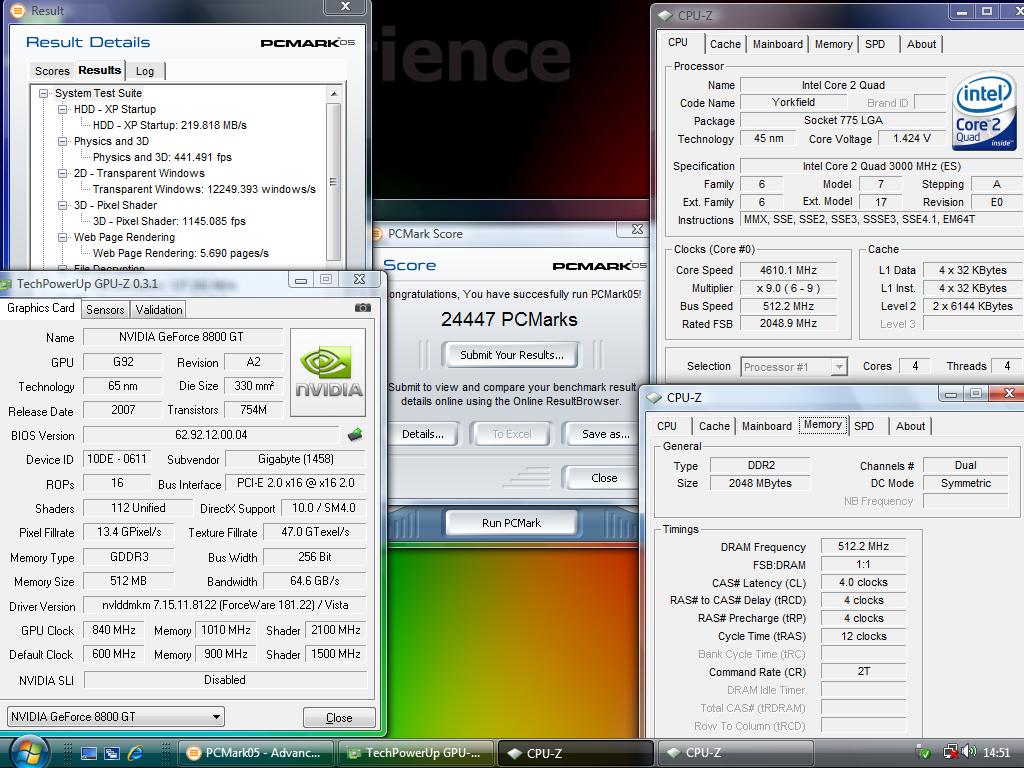Click the DRAM Frequency 512.2 MHz value
The height and width of the screenshot is (768, 1024).
(x=863, y=547)
